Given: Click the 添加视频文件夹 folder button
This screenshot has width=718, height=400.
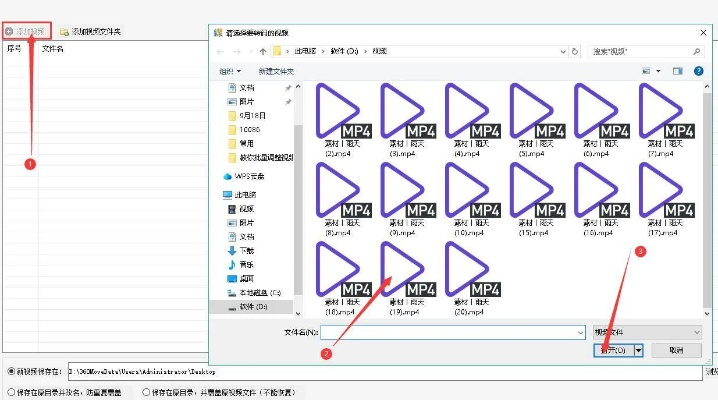Looking at the screenshot, I should tap(90, 32).
